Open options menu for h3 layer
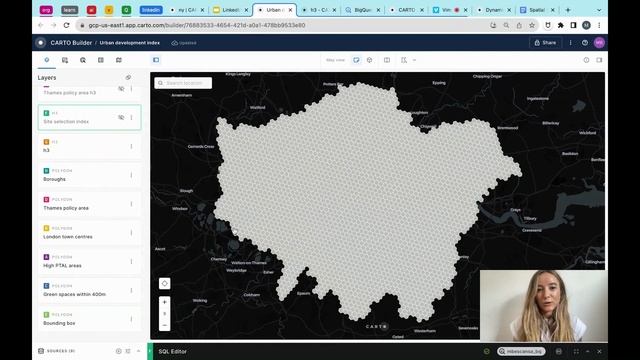The image size is (640, 360). pos(131,146)
